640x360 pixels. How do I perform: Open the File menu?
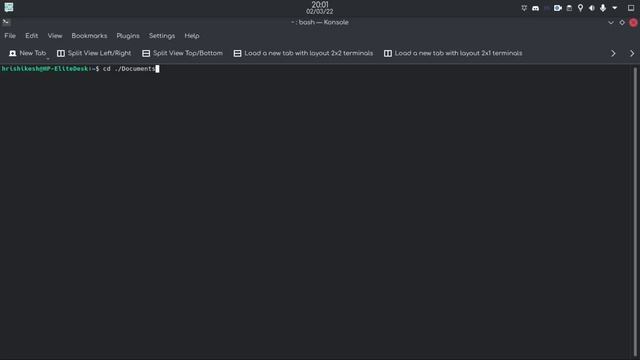click(10, 36)
